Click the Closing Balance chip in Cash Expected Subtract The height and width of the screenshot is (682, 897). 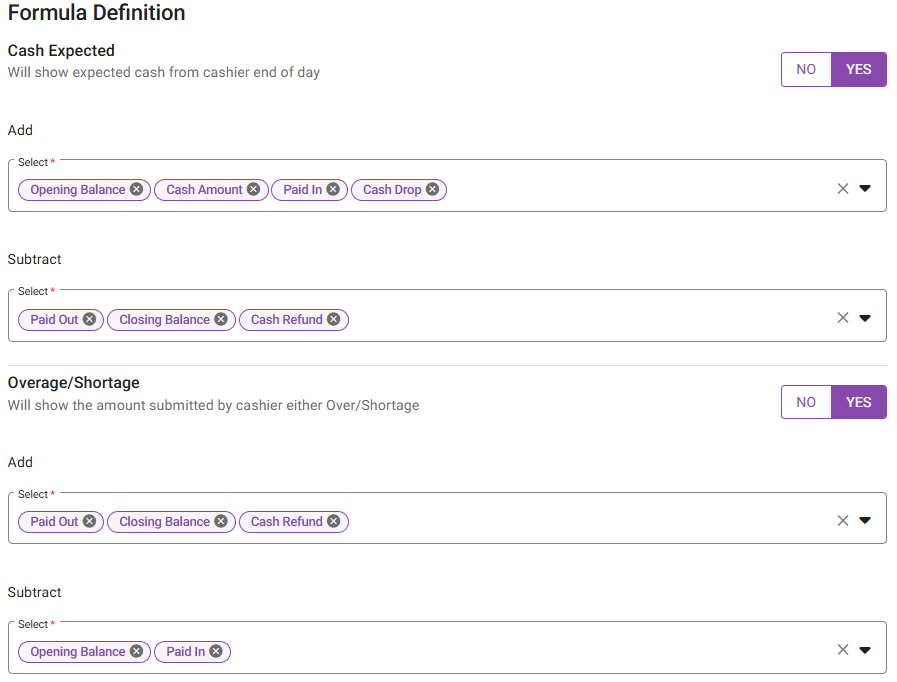(164, 320)
